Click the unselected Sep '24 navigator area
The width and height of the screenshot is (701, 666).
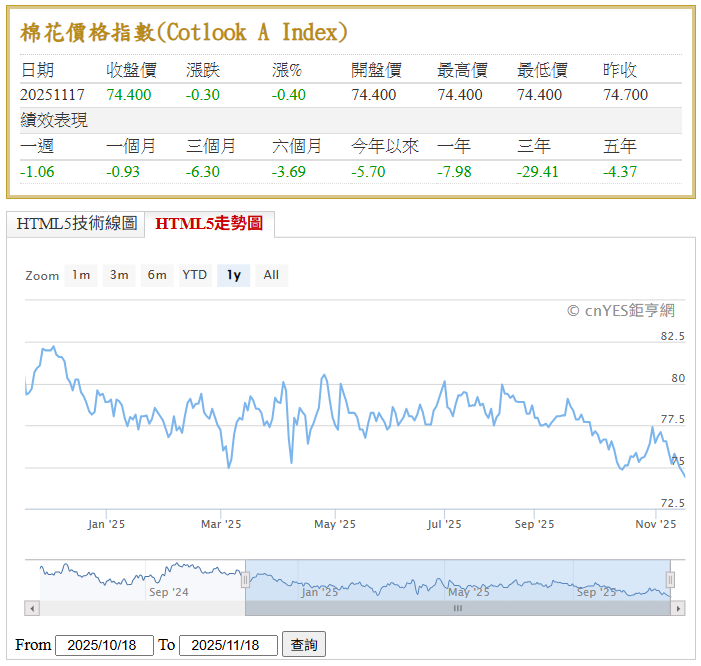coord(140,580)
